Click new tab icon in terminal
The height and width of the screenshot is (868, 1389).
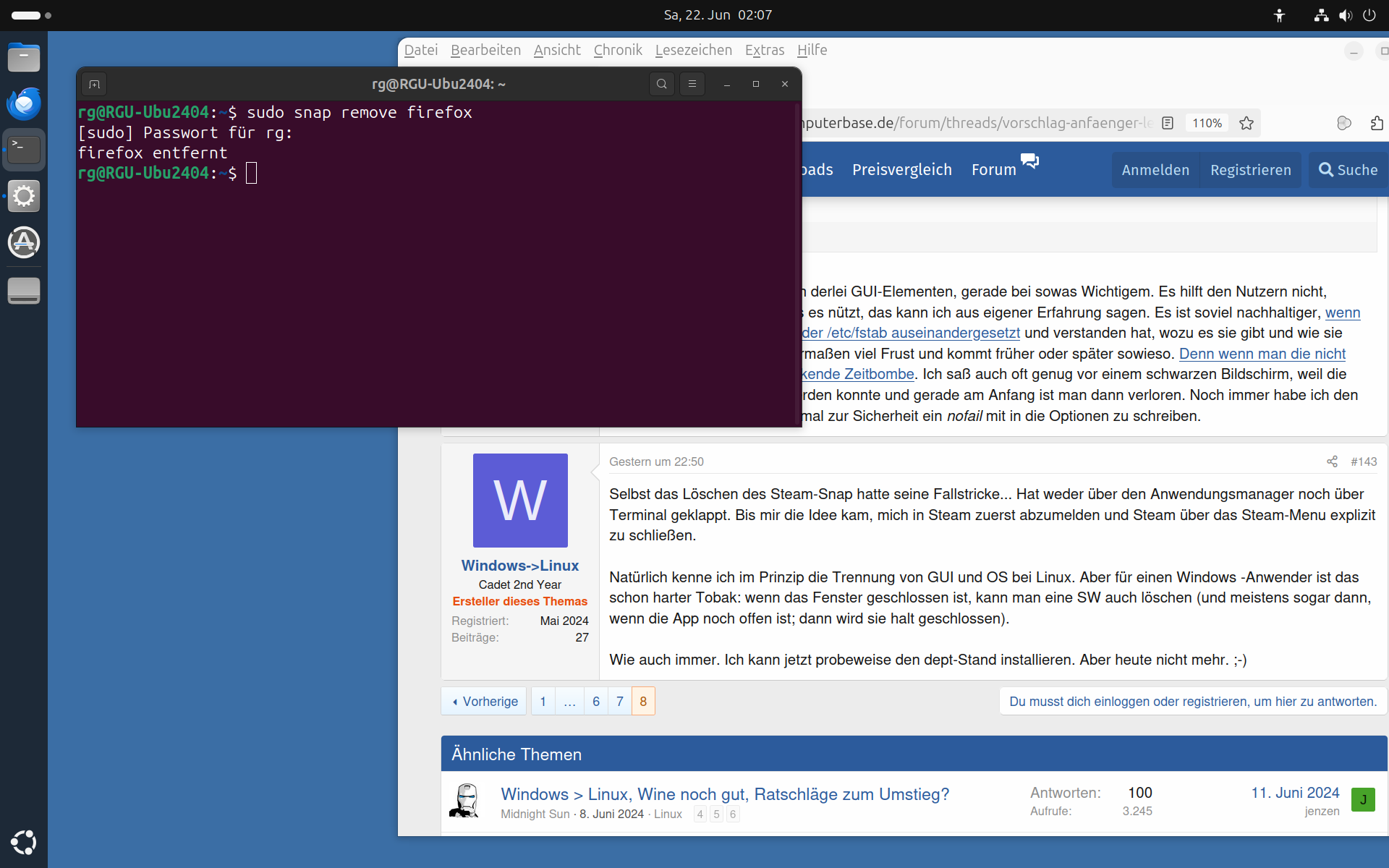tap(94, 84)
